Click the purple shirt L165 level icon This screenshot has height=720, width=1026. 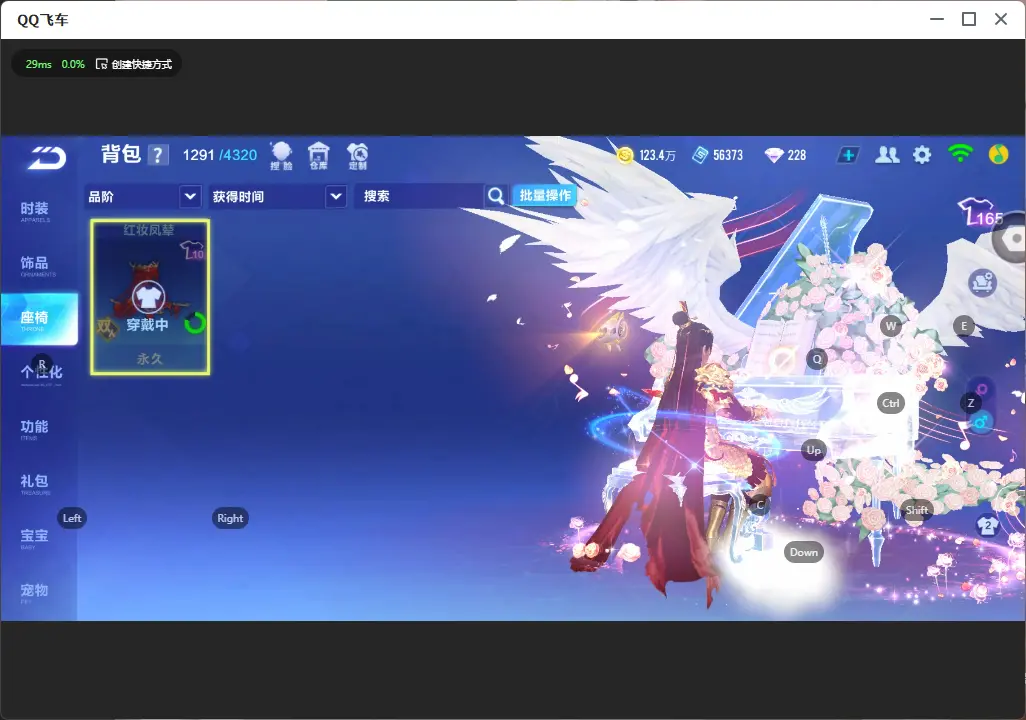click(x=980, y=212)
